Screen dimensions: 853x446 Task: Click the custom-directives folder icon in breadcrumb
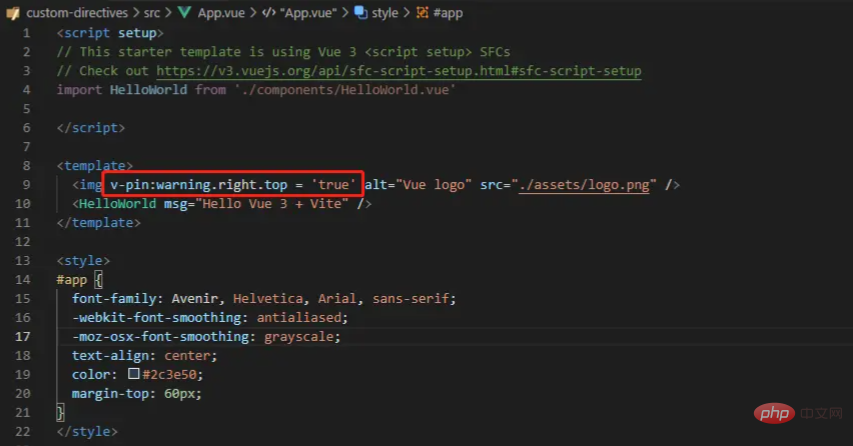click(x=13, y=13)
